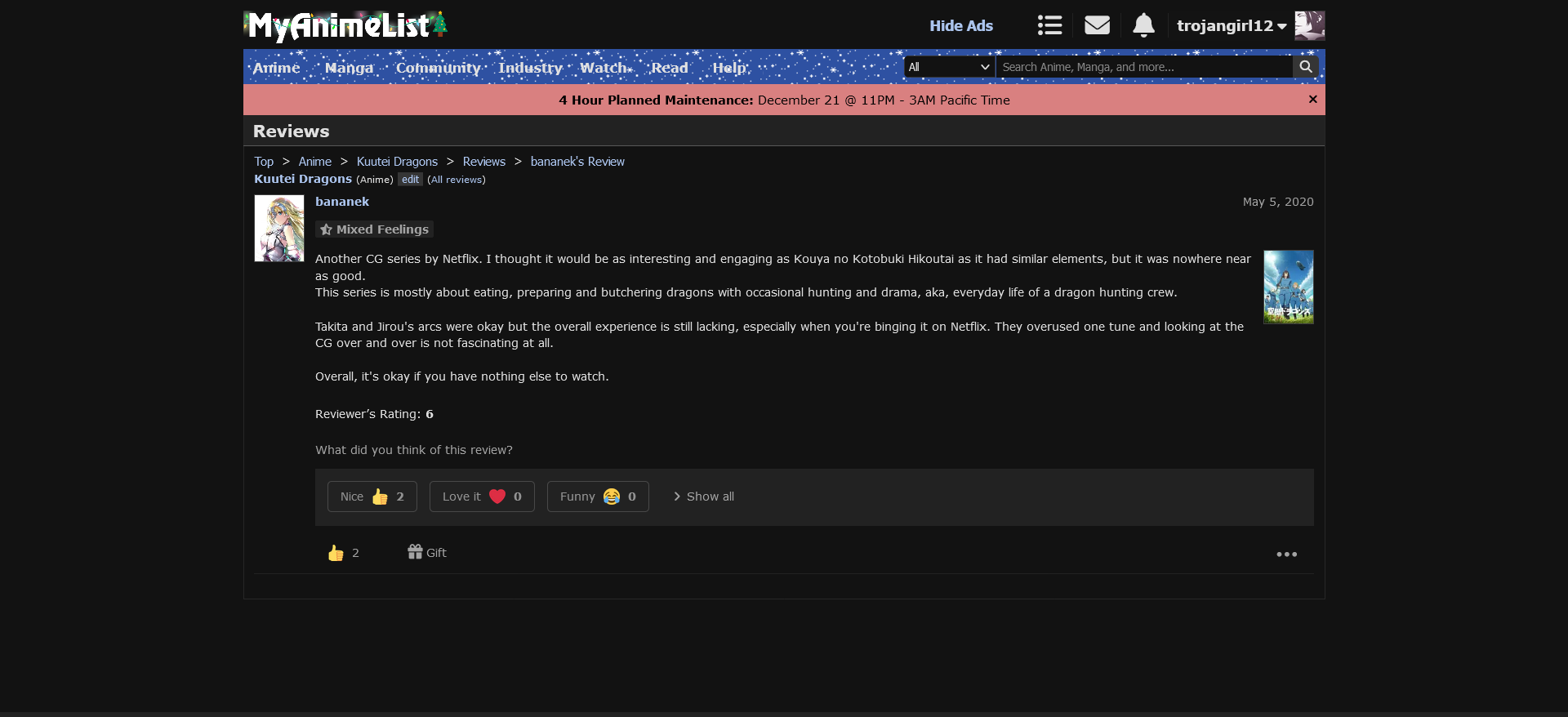React Funny to the review
The height and width of the screenshot is (717, 1568).
pyautogui.click(x=598, y=497)
